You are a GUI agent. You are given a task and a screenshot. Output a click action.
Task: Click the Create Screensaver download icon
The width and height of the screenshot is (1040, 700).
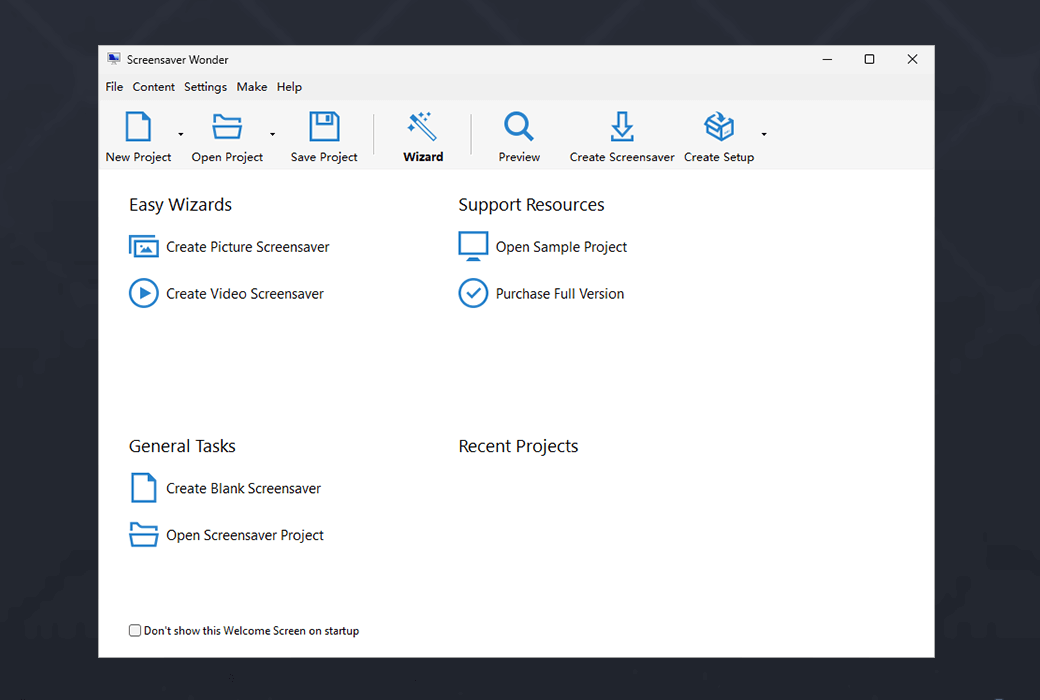(621, 126)
